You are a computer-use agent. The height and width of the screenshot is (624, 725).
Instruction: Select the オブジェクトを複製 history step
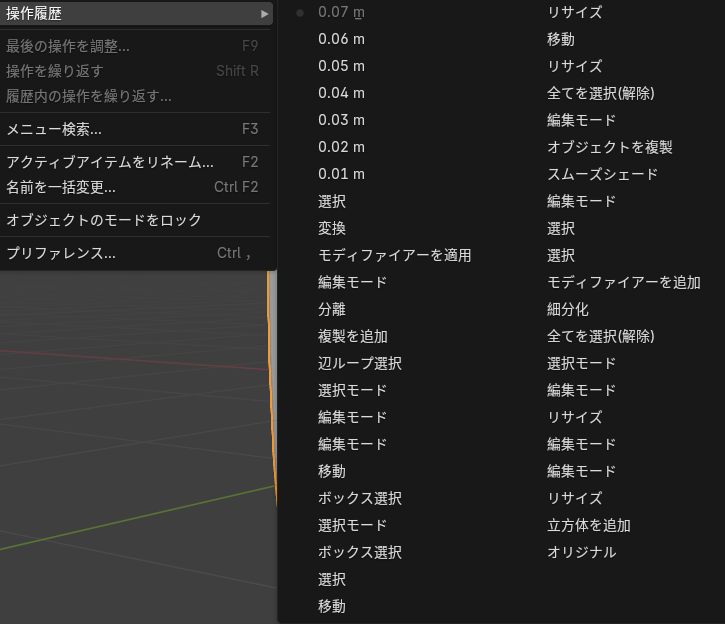pos(609,147)
